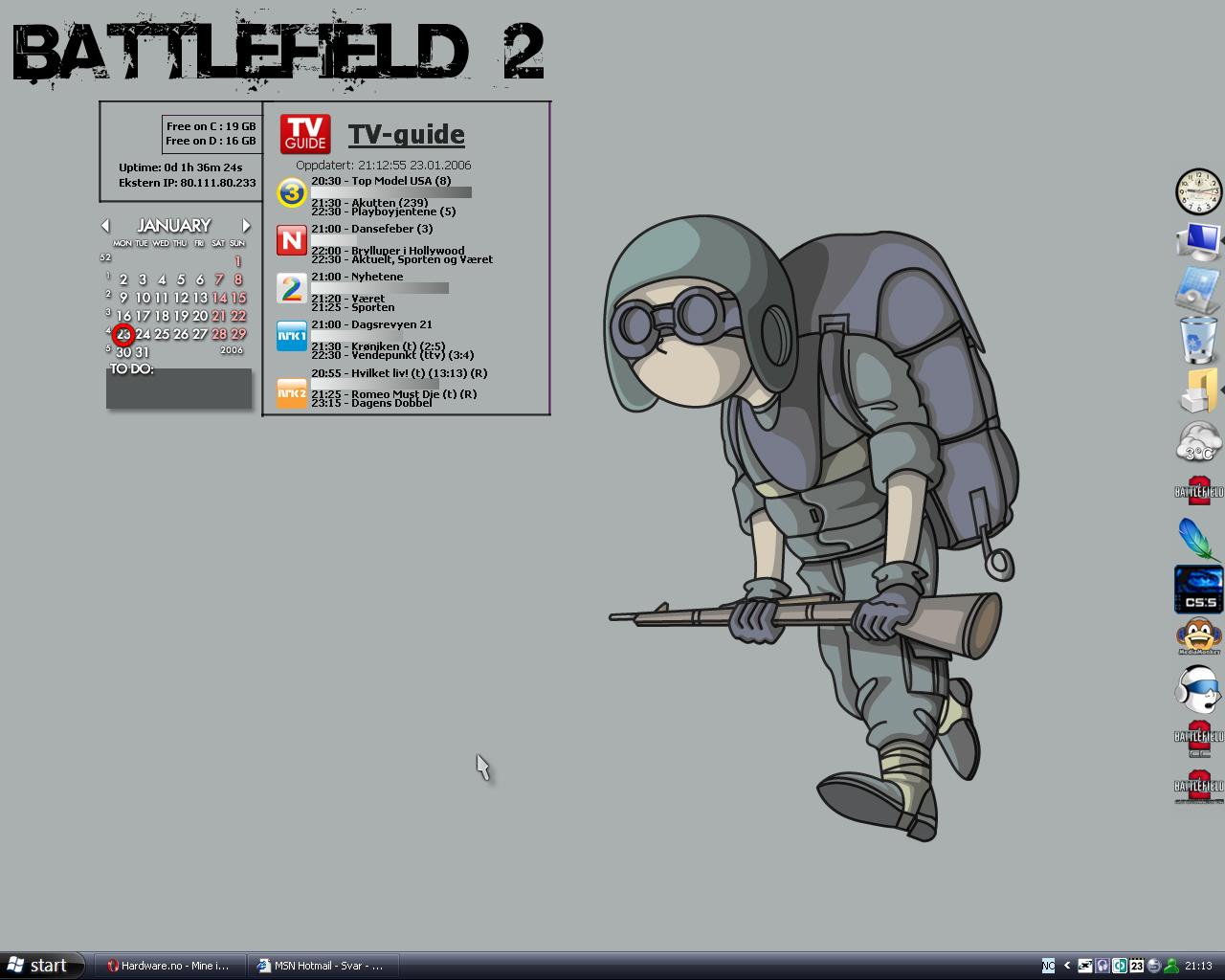Click the NRK2 channel logo
Image resolution: width=1225 pixels, height=980 pixels.
point(292,393)
